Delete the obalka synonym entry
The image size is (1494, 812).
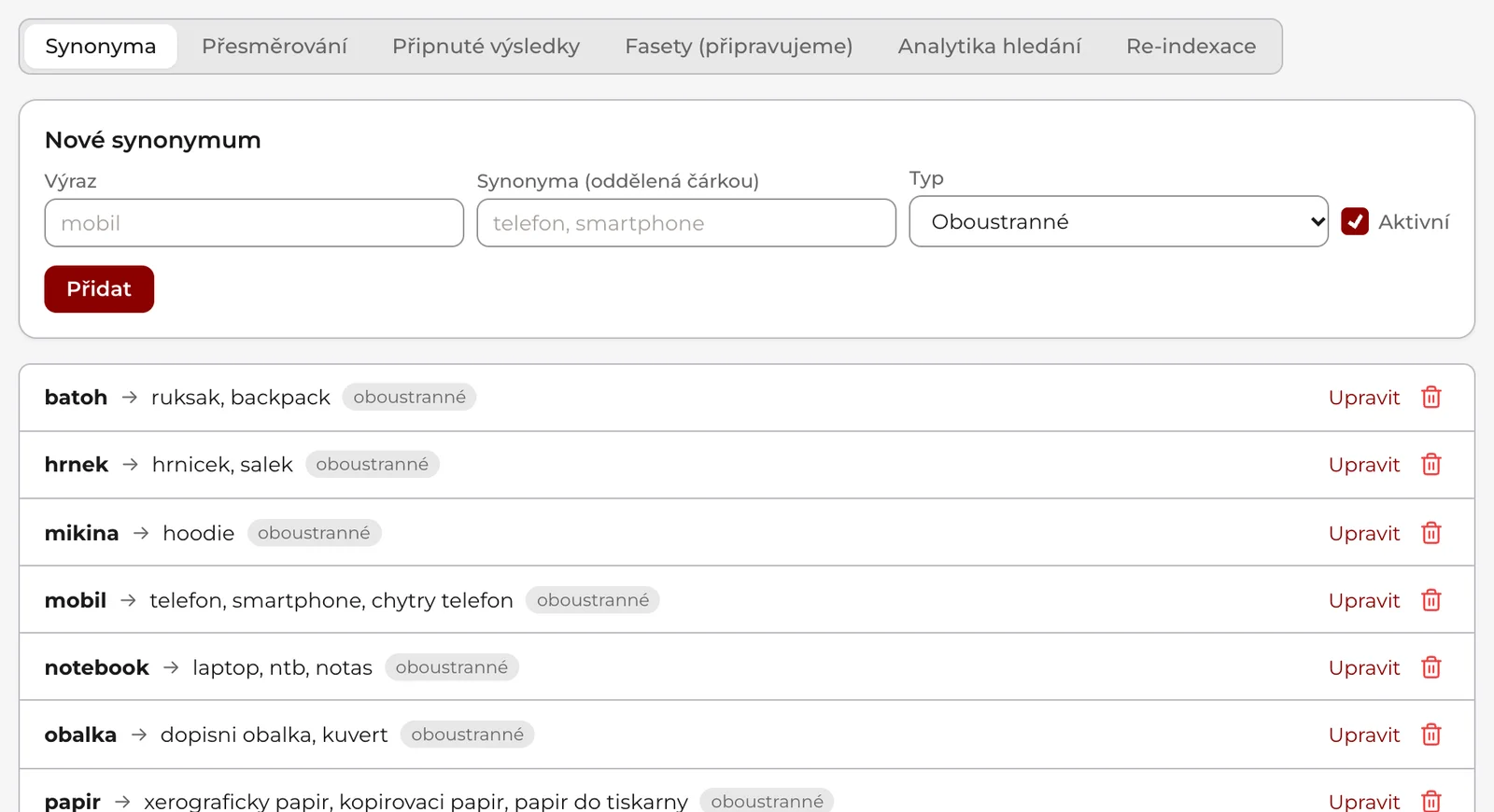pos(1431,735)
